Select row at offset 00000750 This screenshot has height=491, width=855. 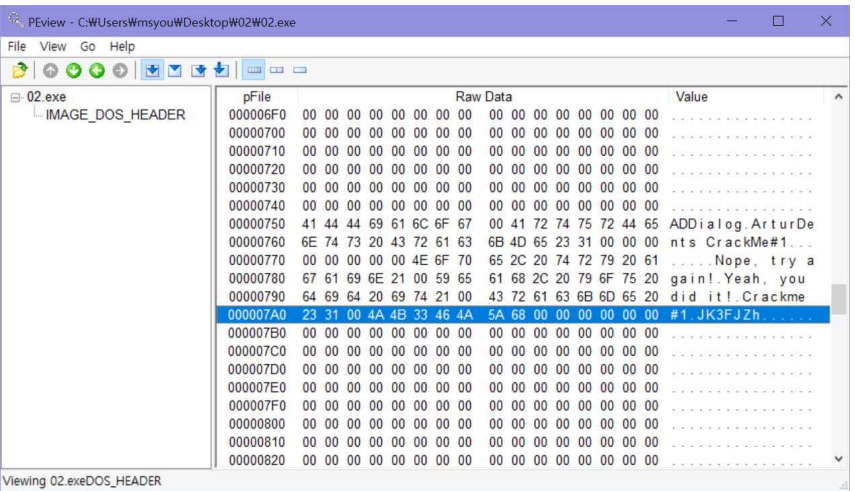523,224
